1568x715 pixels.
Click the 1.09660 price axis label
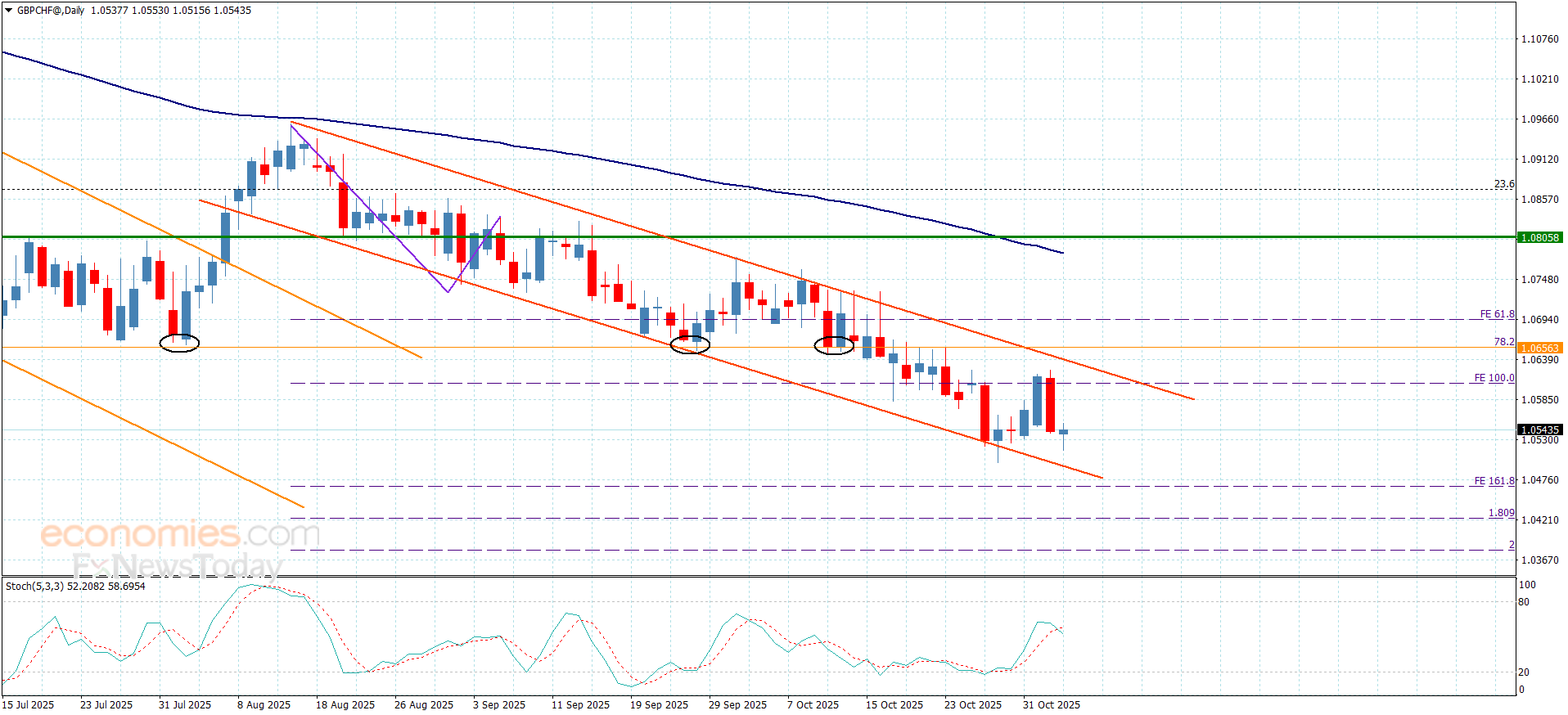[1539, 119]
